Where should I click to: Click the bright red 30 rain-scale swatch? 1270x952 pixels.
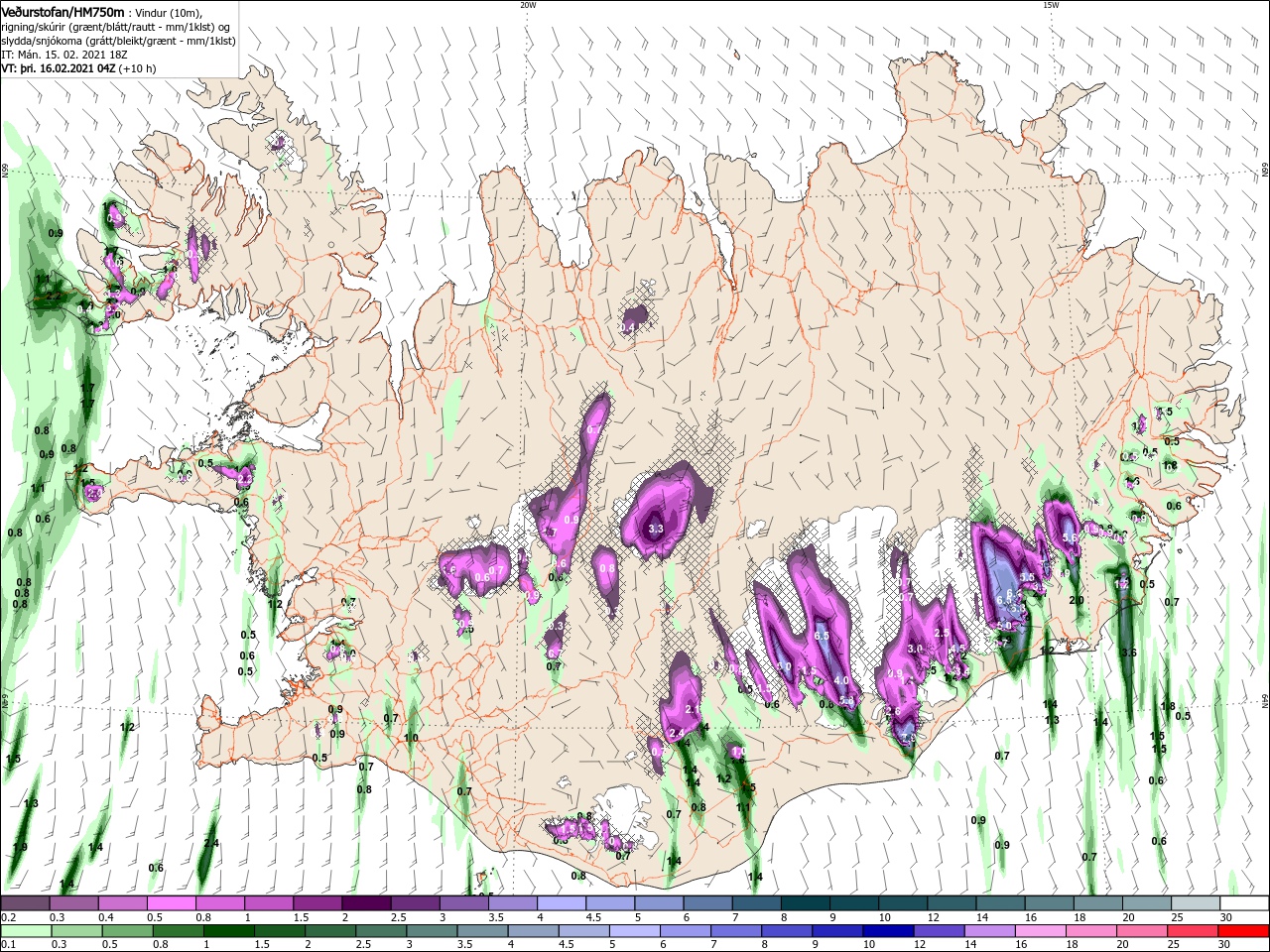1243,931
